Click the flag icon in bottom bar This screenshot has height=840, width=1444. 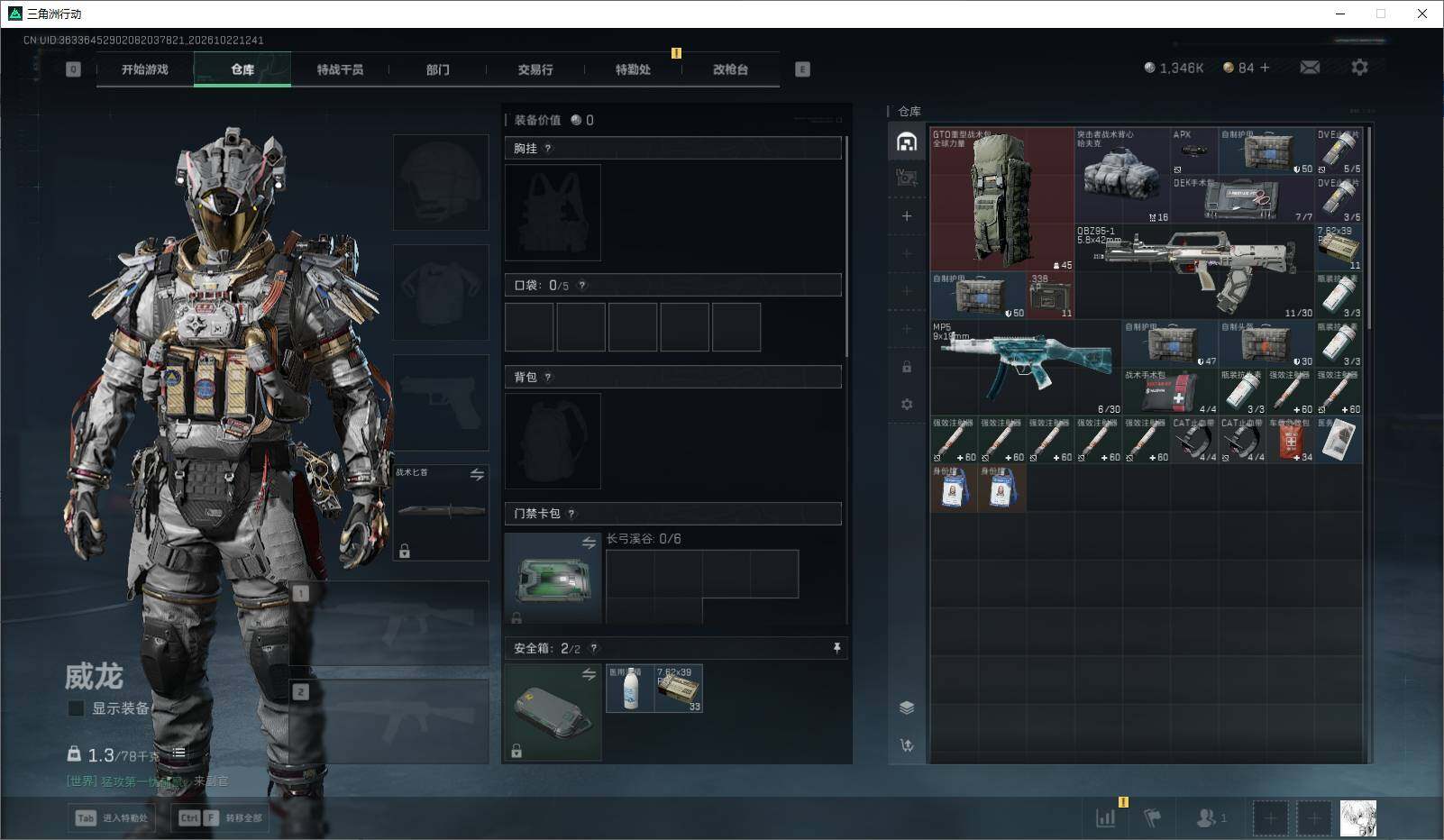tap(1152, 817)
